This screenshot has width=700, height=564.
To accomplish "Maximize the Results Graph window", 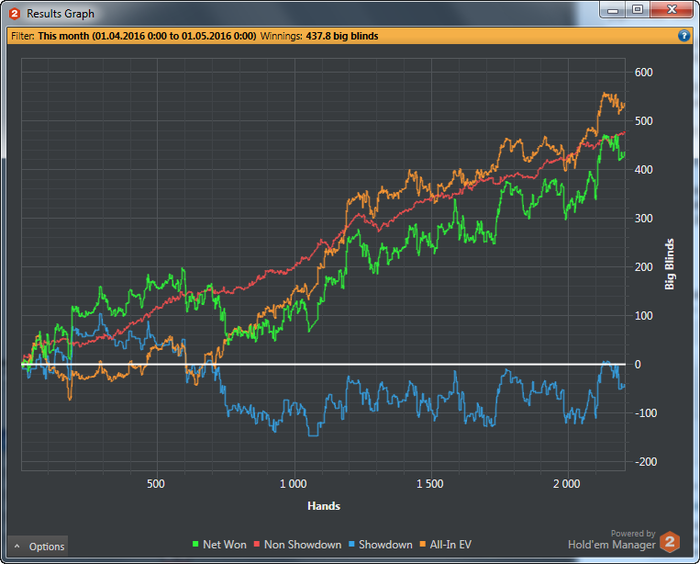I will [638, 10].
